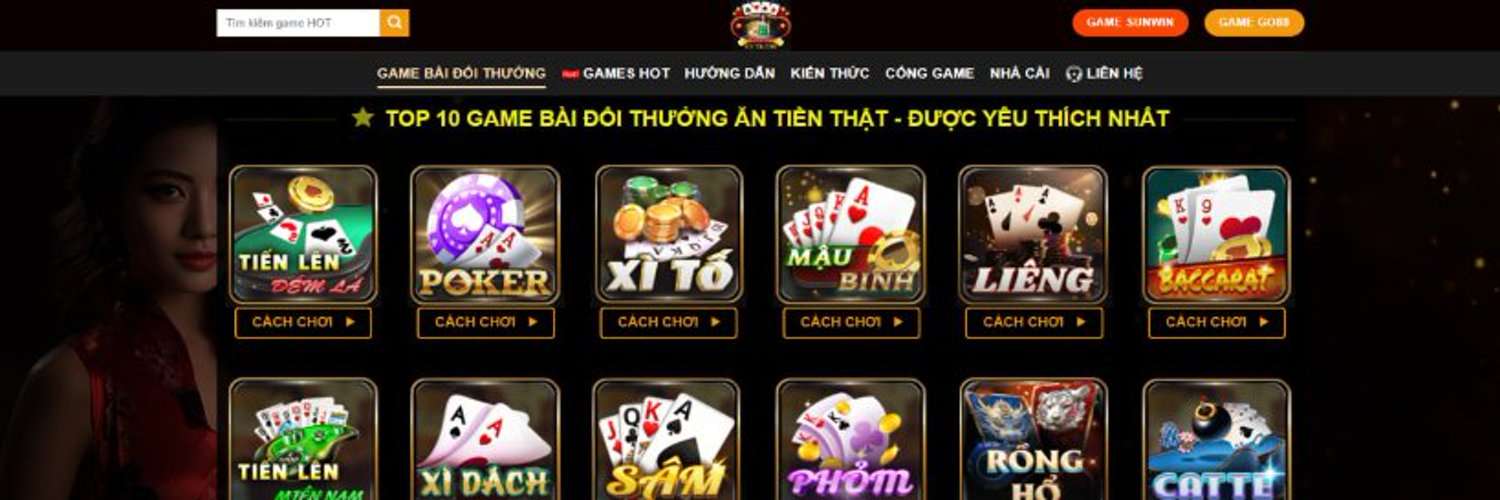Screen dimensions: 1500x500
Task: Open the Game Bài Đổi Thưởng menu item
Action: point(461,73)
